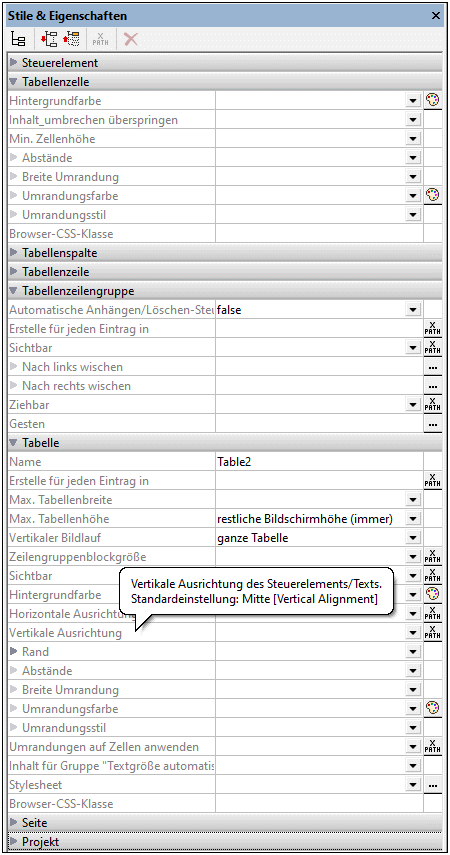Open ellipsis button for Stylesheet
450x855 pixels.
tap(433, 785)
